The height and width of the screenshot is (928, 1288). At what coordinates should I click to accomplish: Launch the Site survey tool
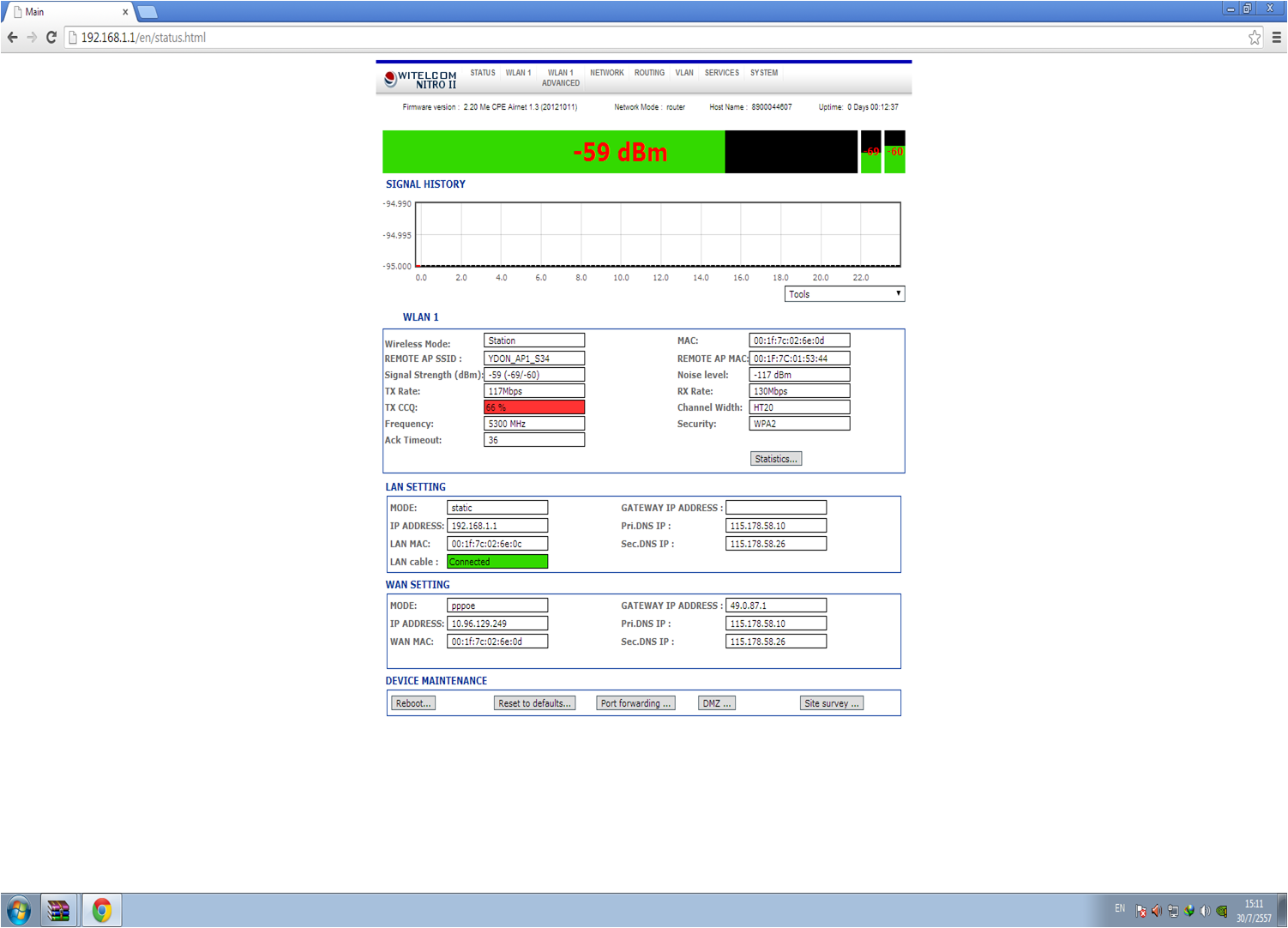831,703
